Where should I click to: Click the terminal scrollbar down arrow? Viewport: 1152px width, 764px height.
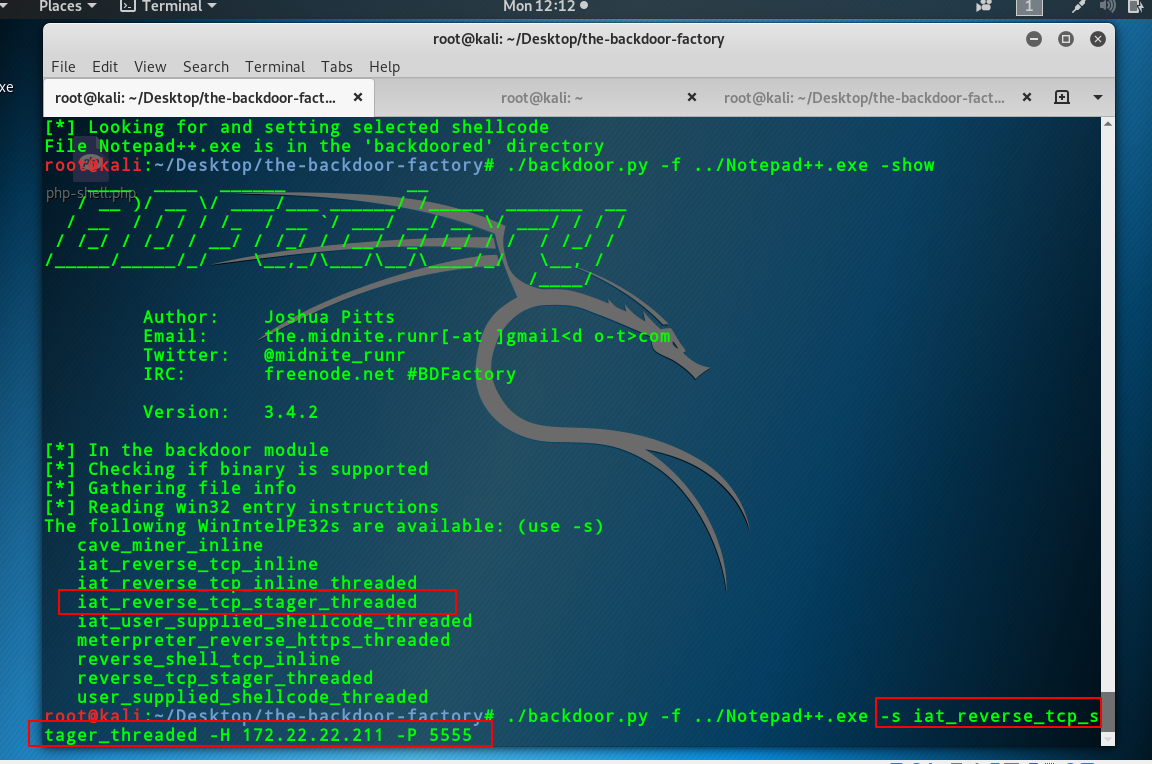[x=1108, y=739]
